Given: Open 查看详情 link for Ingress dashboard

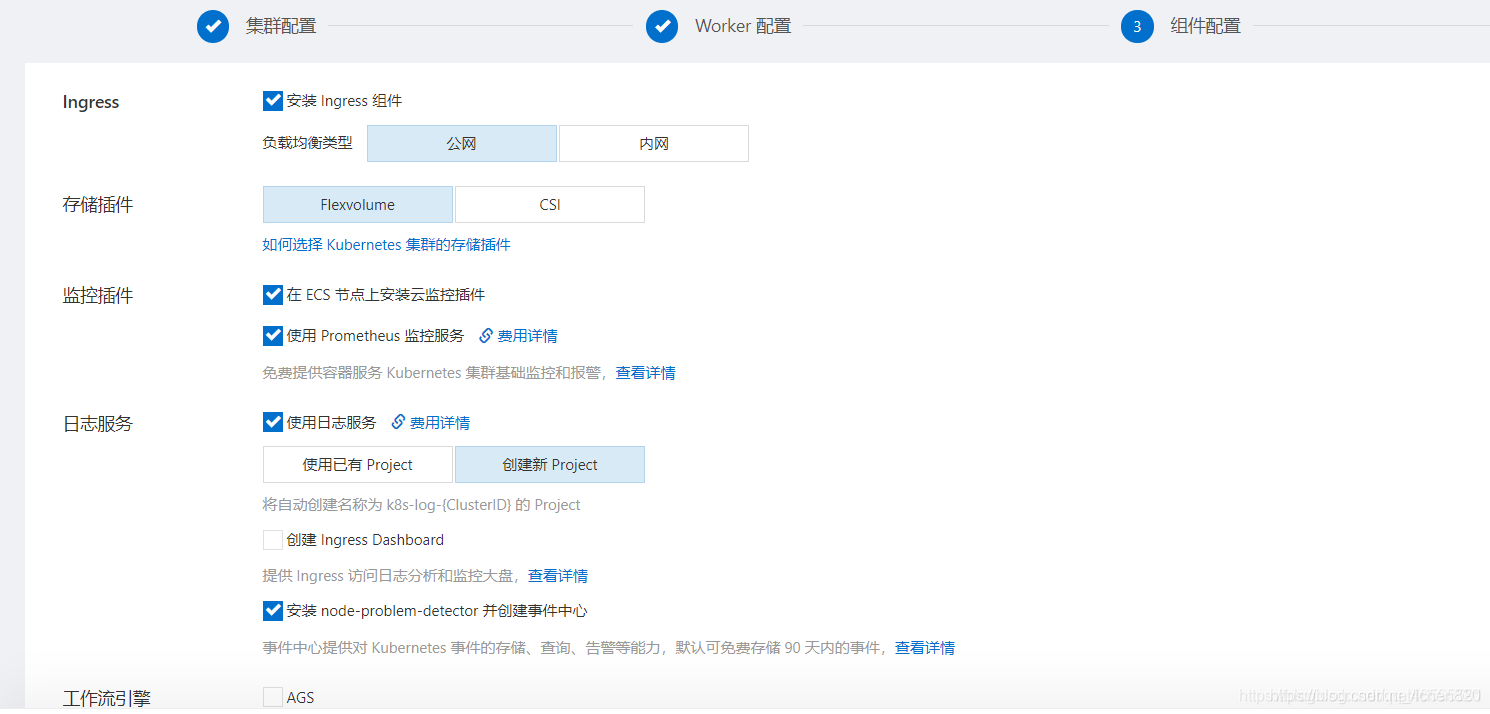Looking at the screenshot, I should click(558, 575).
